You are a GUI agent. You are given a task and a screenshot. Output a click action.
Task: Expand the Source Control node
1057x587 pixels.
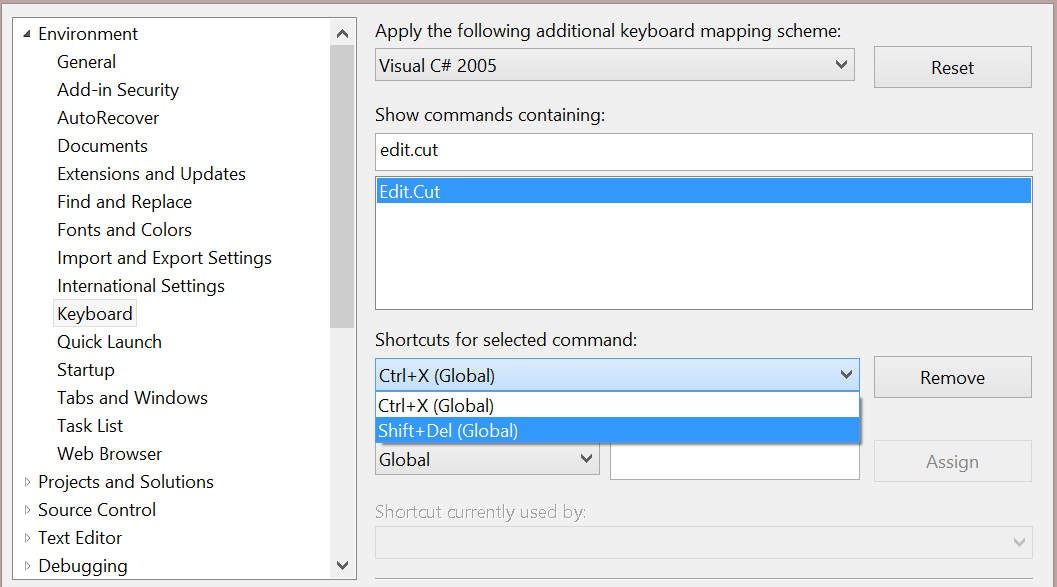27,510
